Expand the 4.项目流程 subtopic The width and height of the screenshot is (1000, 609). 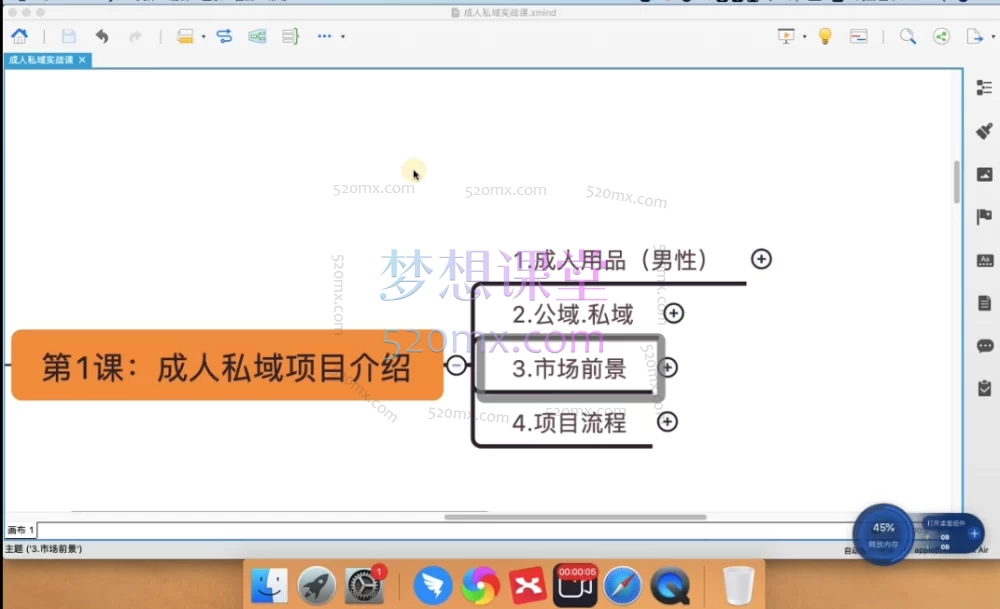tap(667, 422)
